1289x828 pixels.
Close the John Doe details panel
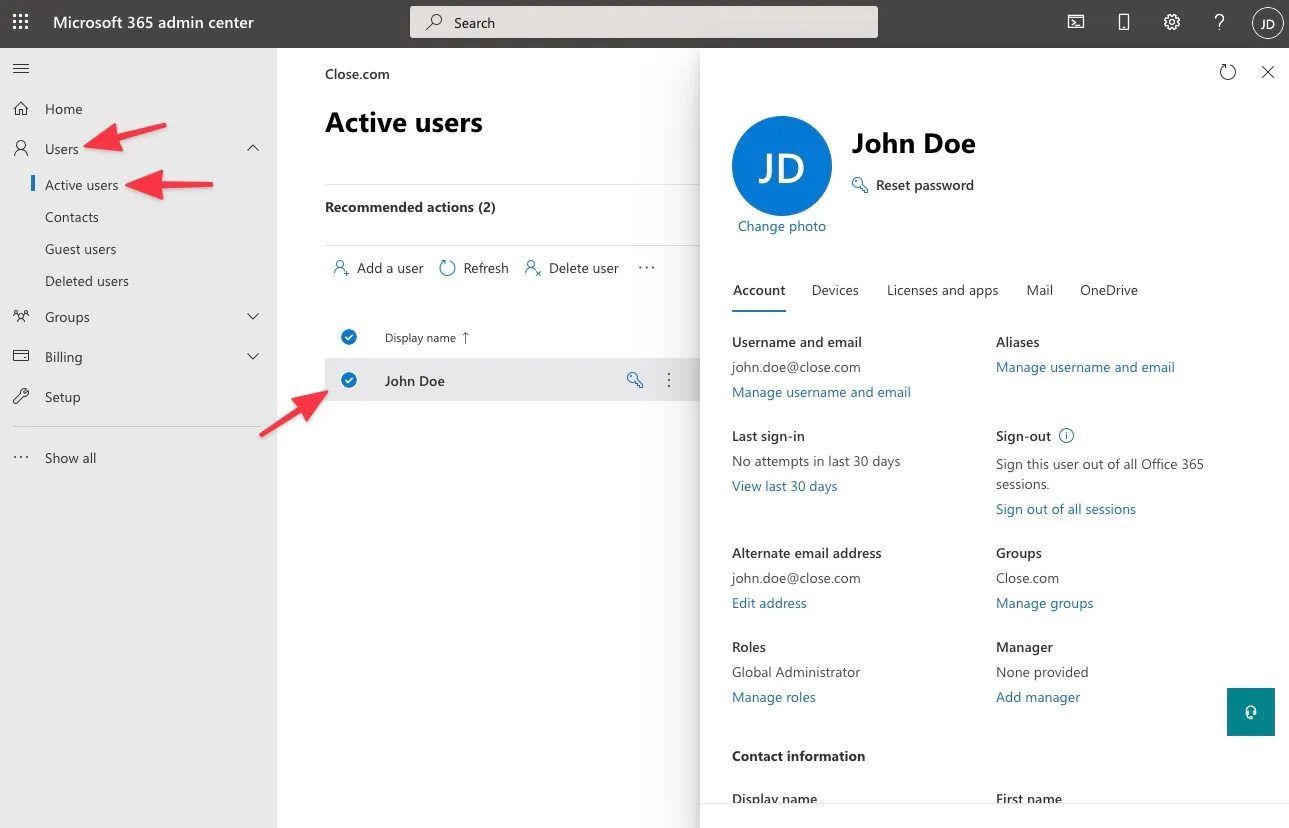click(1268, 72)
